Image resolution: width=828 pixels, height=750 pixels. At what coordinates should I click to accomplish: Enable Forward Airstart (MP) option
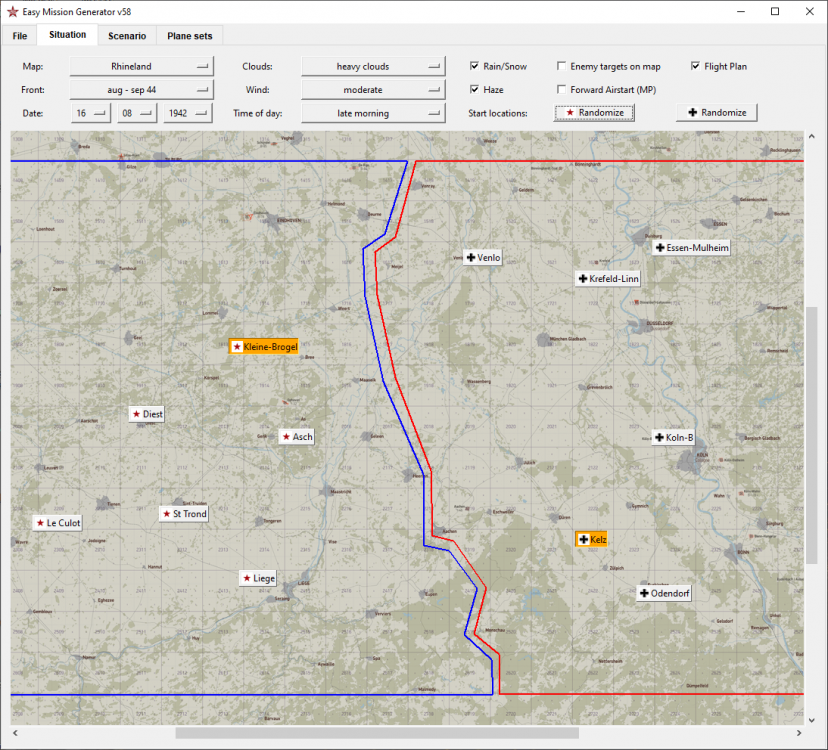coord(561,89)
